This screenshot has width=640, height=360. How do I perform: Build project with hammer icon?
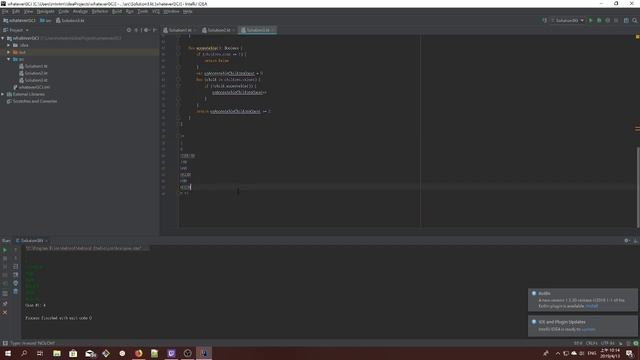coord(544,20)
